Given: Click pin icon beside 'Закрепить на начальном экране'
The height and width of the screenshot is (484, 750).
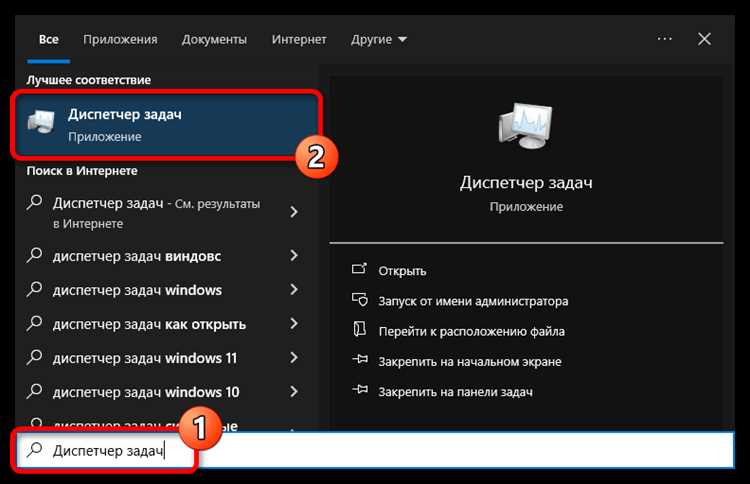Looking at the screenshot, I should 360,359.
